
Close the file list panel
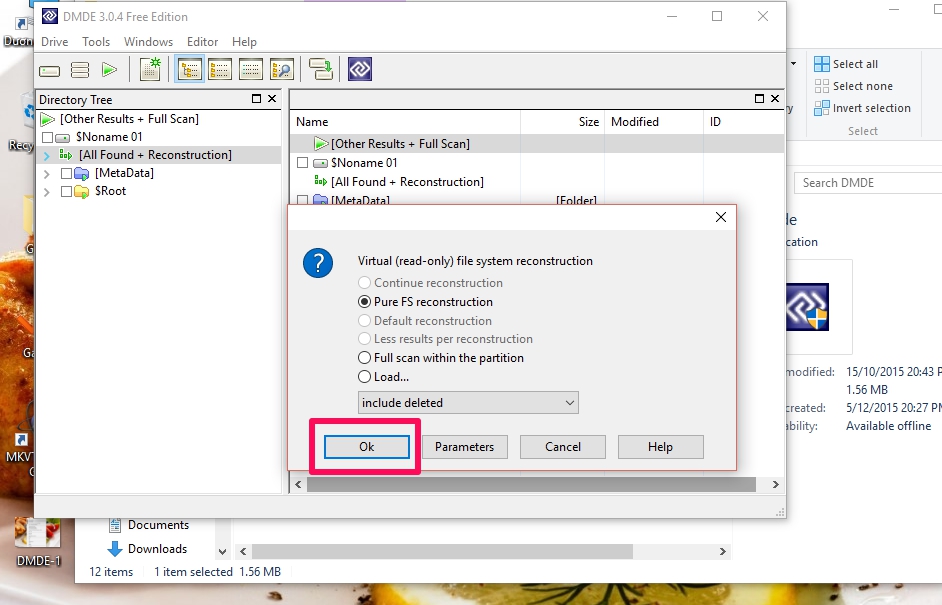pyautogui.click(x=775, y=99)
